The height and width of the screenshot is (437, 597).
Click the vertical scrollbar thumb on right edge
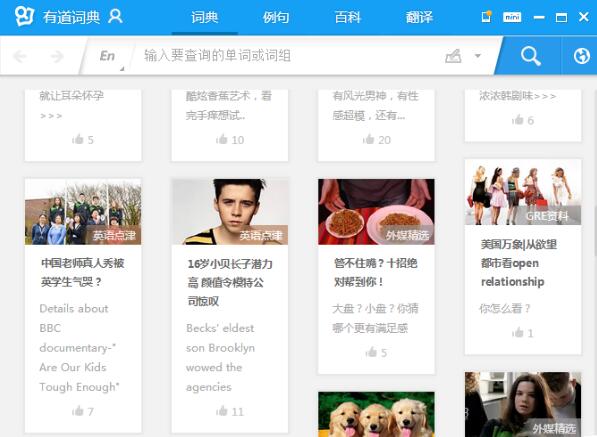point(595,230)
